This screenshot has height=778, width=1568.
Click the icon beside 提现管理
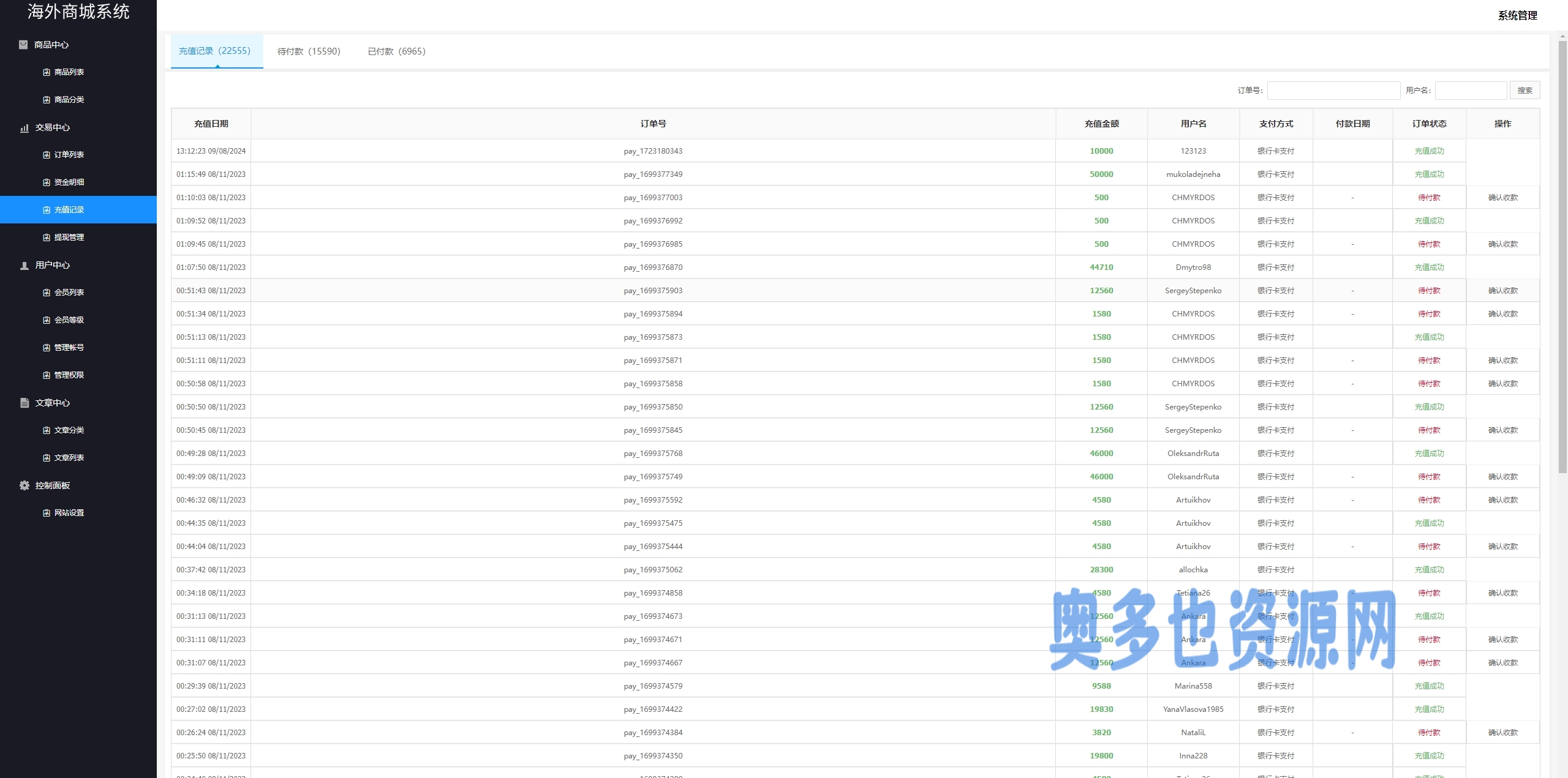pyautogui.click(x=47, y=238)
